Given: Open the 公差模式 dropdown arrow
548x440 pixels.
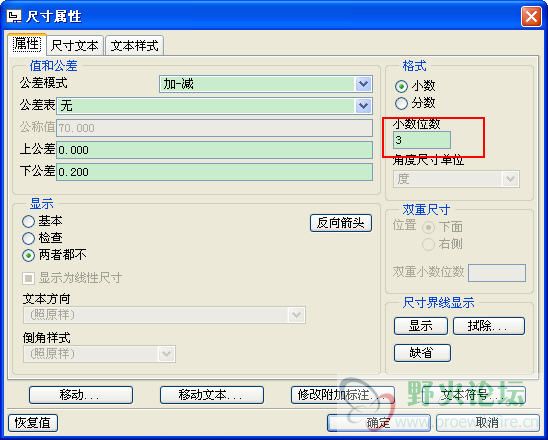Looking at the screenshot, I should click(x=363, y=84).
